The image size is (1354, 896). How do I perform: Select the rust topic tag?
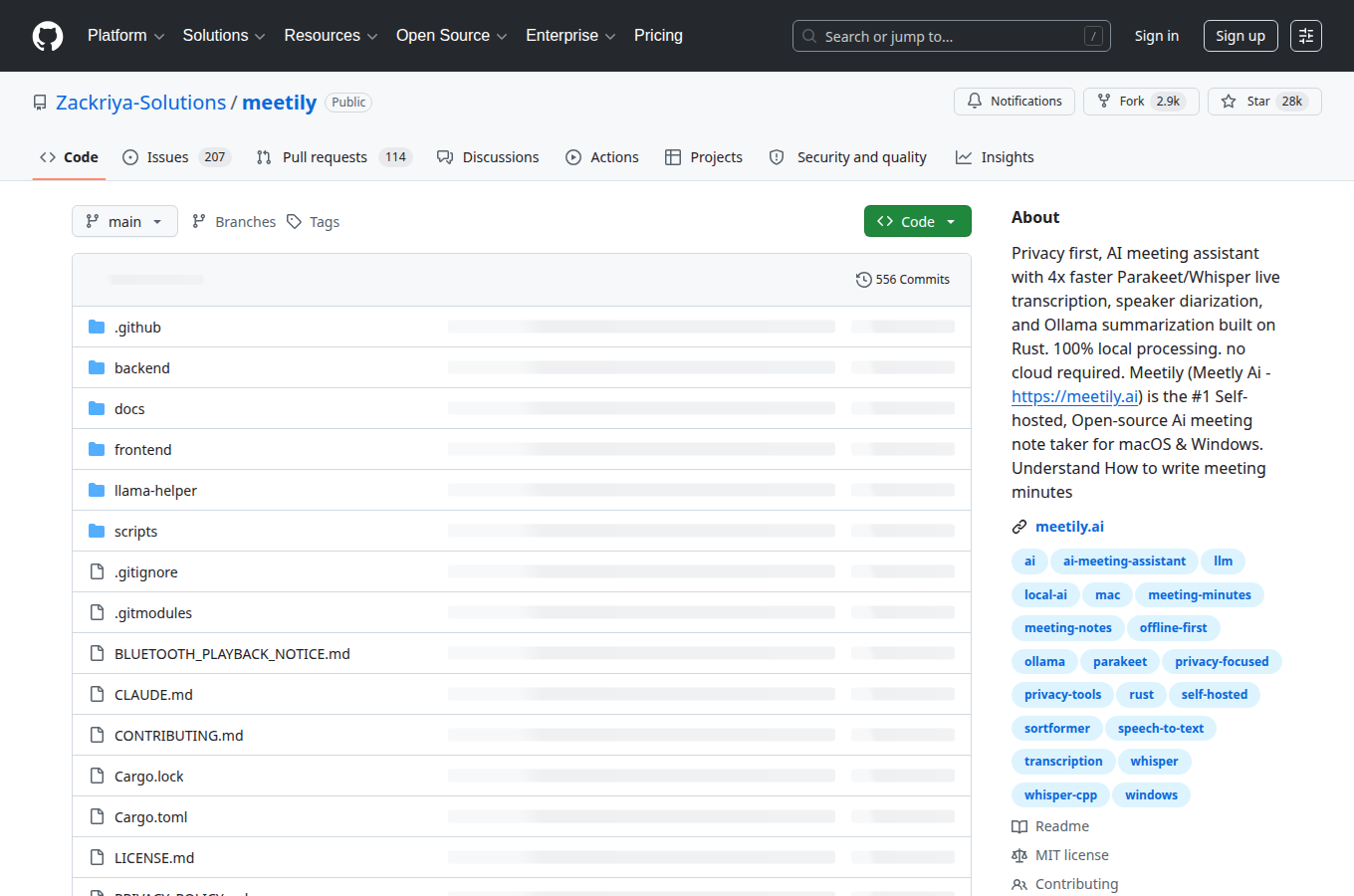click(x=1142, y=695)
